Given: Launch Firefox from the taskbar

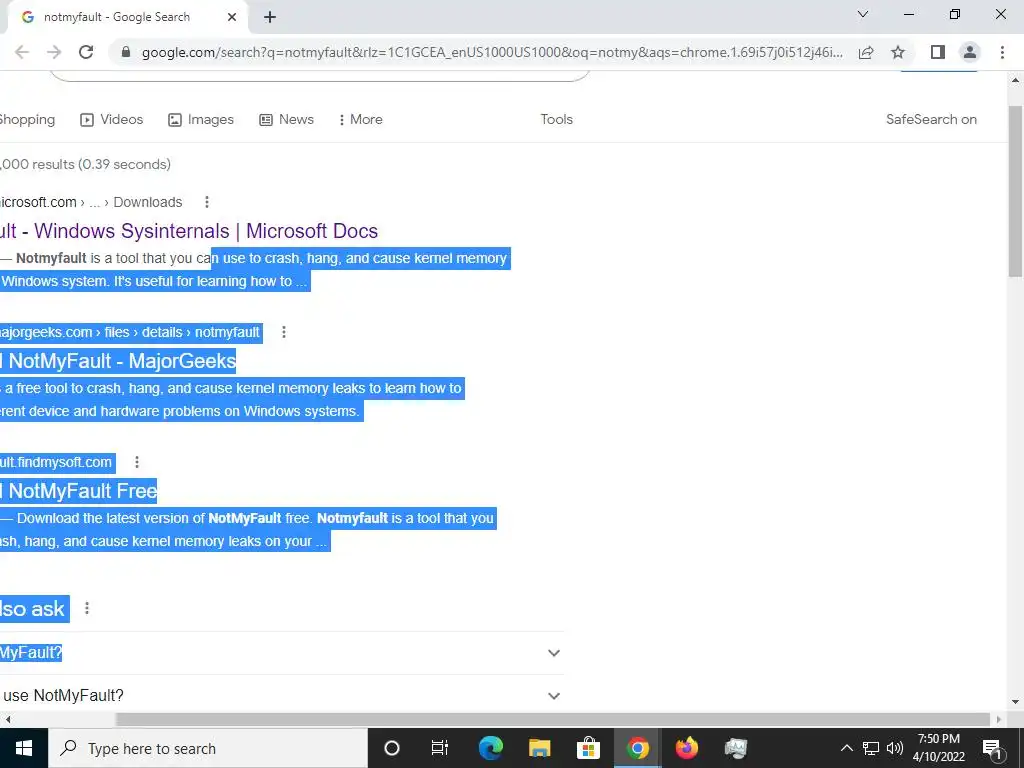Looking at the screenshot, I should pos(686,748).
